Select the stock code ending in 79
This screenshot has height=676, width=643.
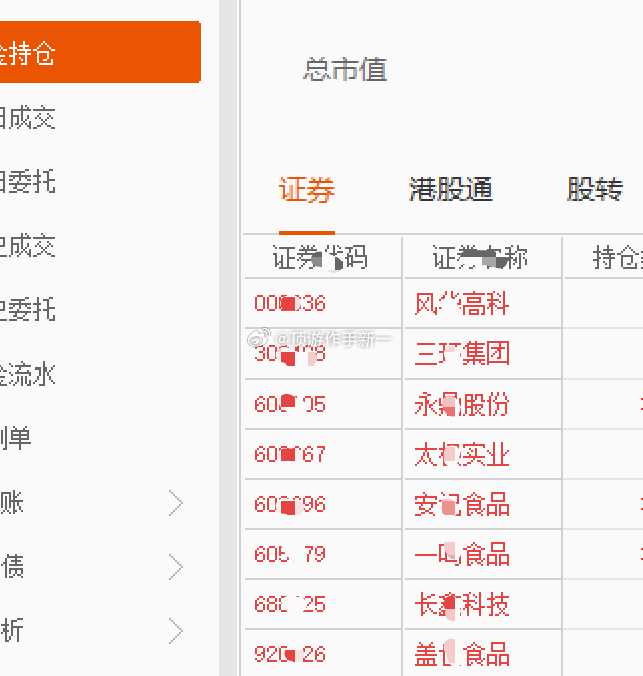coord(290,554)
